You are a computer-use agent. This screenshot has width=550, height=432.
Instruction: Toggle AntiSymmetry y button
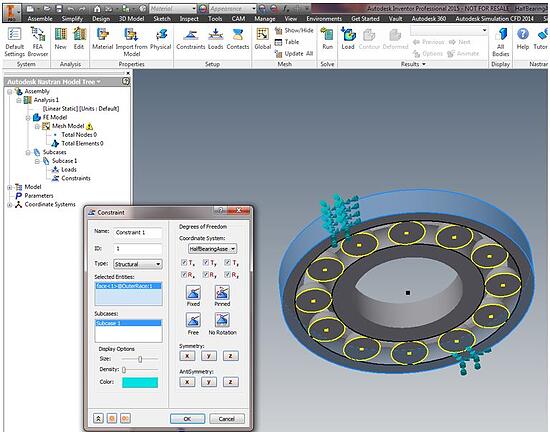coord(209,382)
